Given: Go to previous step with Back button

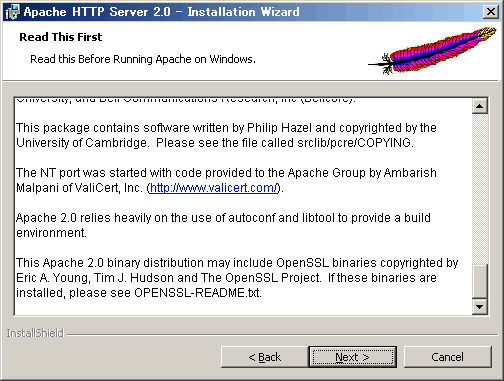Looking at the screenshot, I should click(x=265, y=357).
